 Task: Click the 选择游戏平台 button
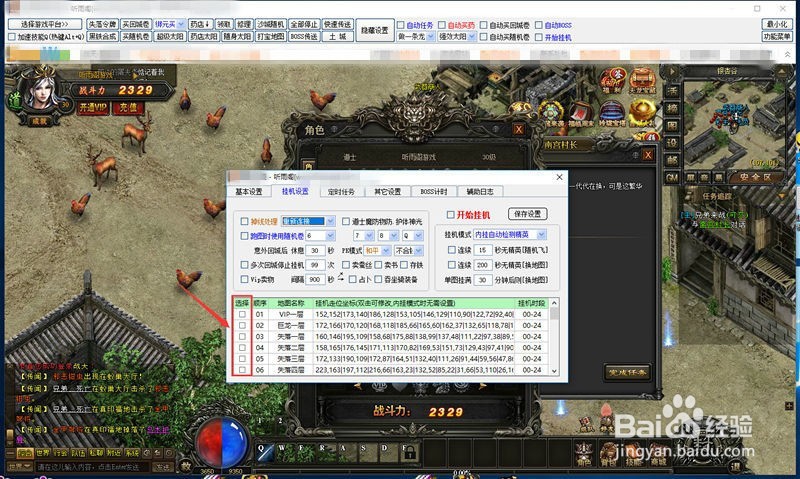(45, 24)
